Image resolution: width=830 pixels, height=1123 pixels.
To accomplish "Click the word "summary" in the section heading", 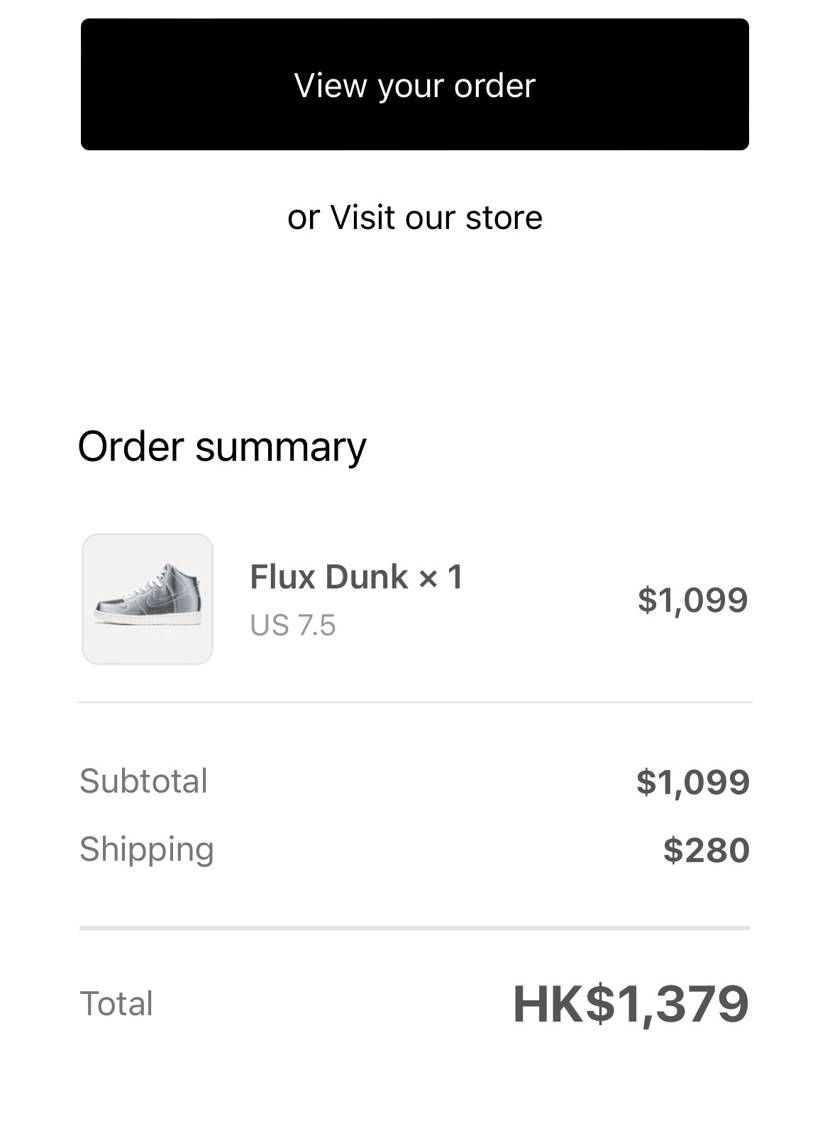I will pyautogui.click(x=281, y=448).
